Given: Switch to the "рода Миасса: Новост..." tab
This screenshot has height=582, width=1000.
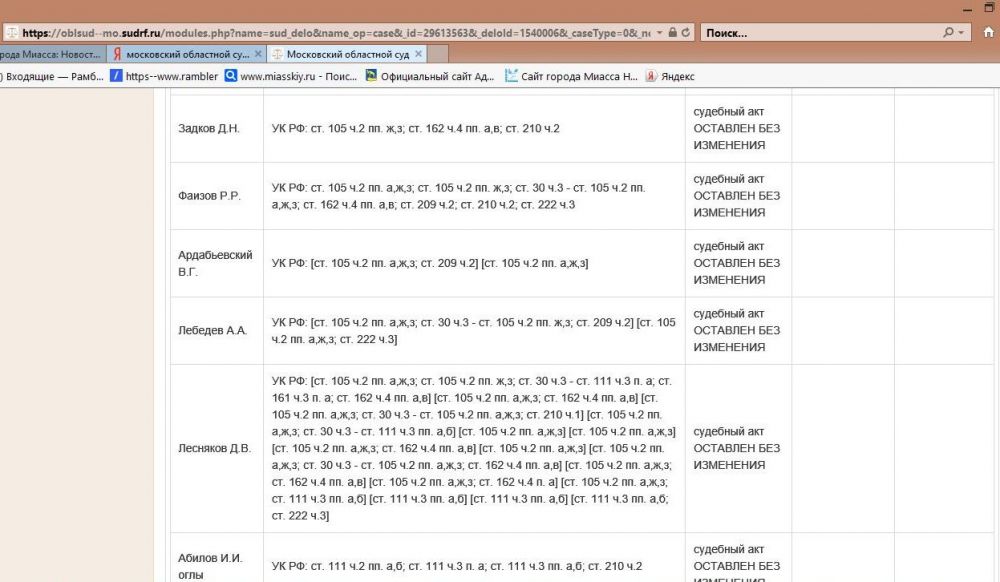Looking at the screenshot, I should click(50, 54).
